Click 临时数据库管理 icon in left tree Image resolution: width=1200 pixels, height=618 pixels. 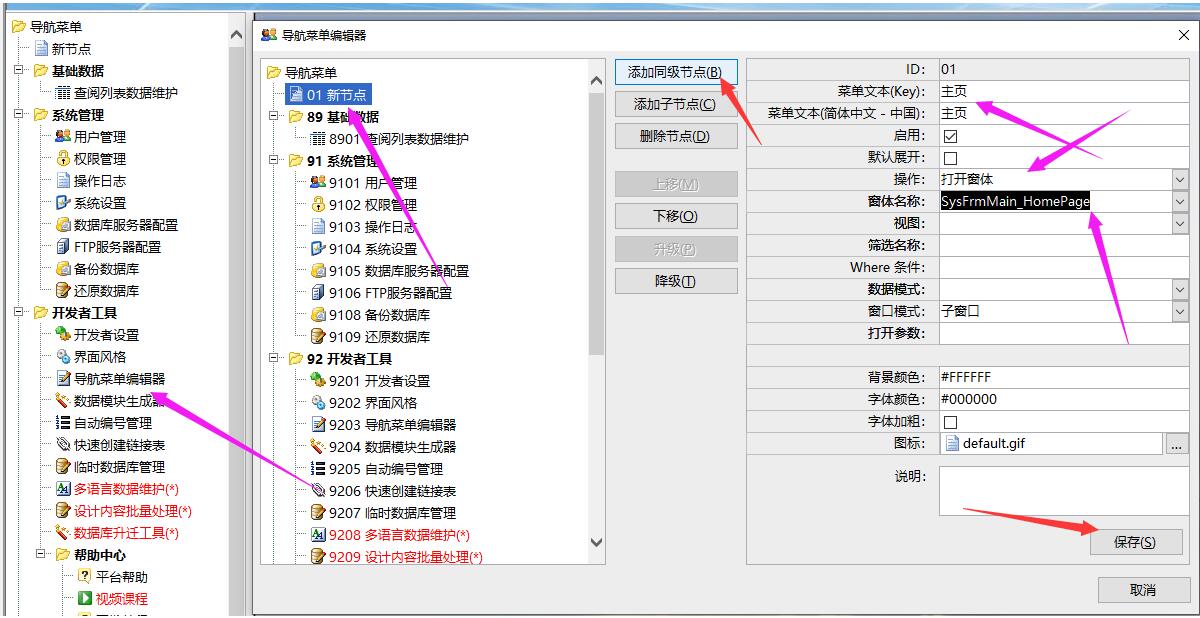point(63,467)
